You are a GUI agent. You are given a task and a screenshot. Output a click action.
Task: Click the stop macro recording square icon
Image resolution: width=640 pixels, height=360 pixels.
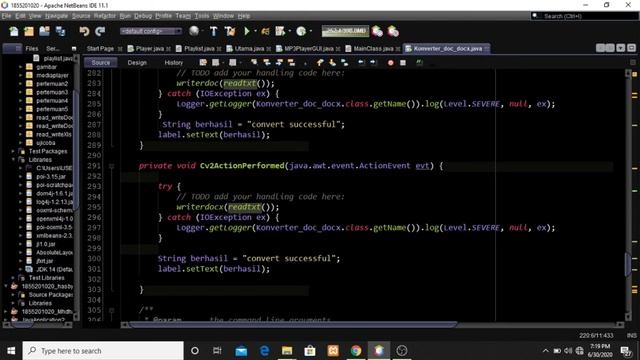pyautogui.click(x=403, y=62)
